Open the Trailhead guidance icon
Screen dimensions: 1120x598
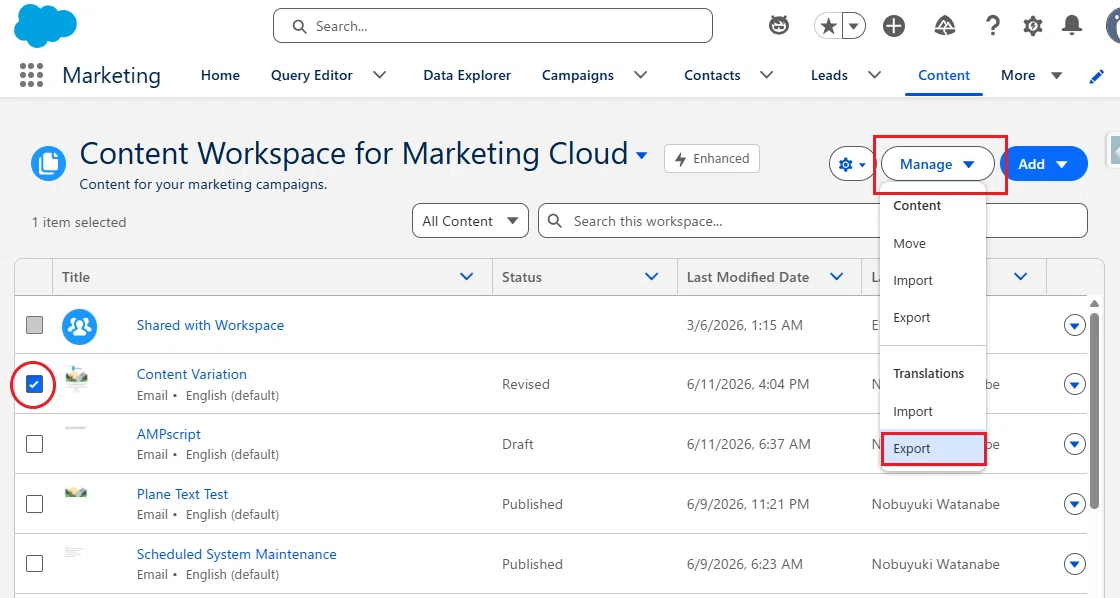click(x=945, y=26)
